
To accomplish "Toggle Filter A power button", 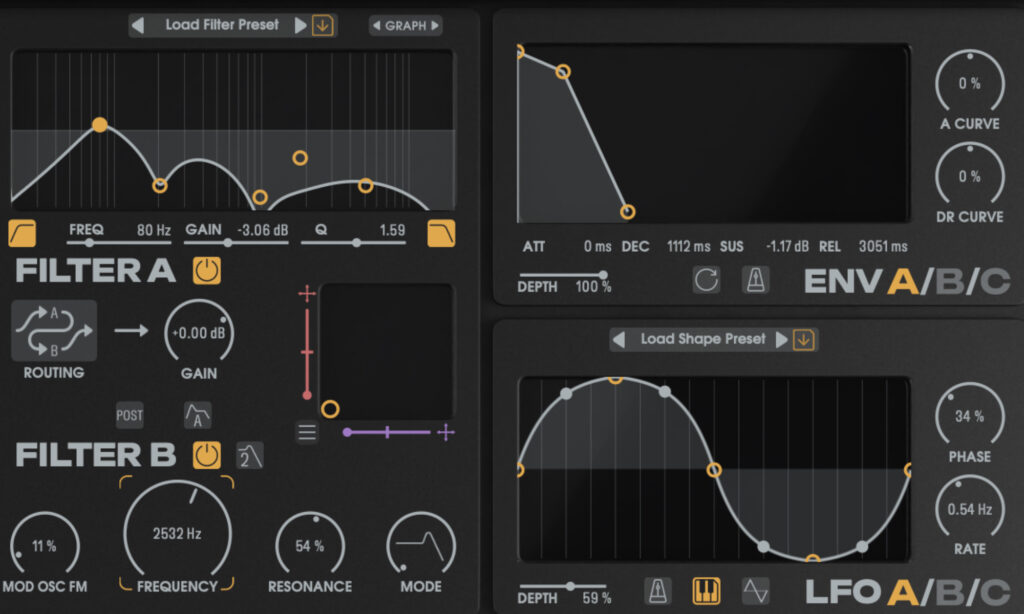I will 207,270.
